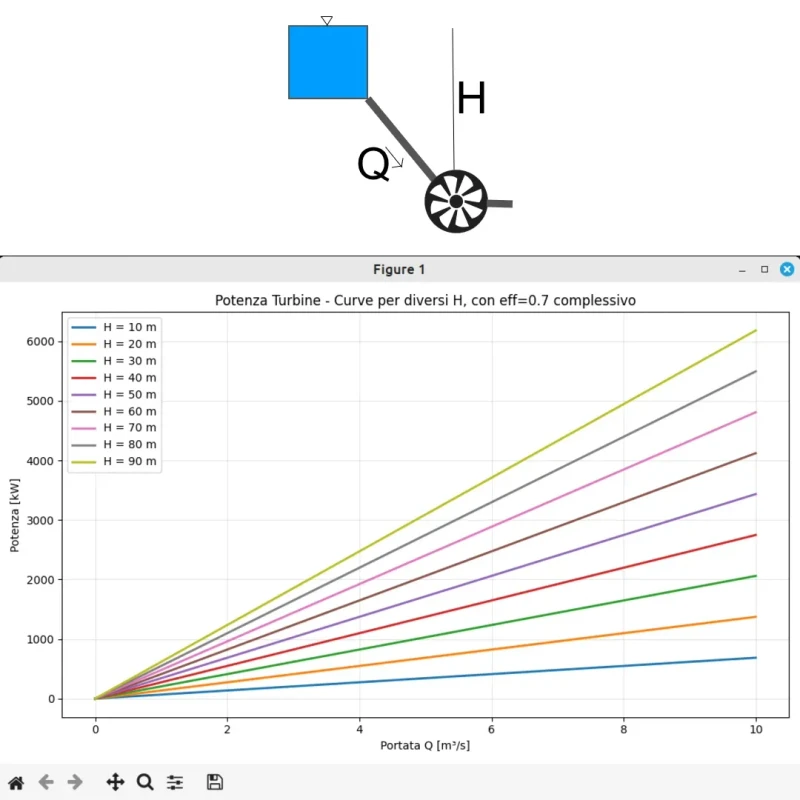Close the Figure 1 window
Screen dimensions: 800x800
tap(787, 269)
